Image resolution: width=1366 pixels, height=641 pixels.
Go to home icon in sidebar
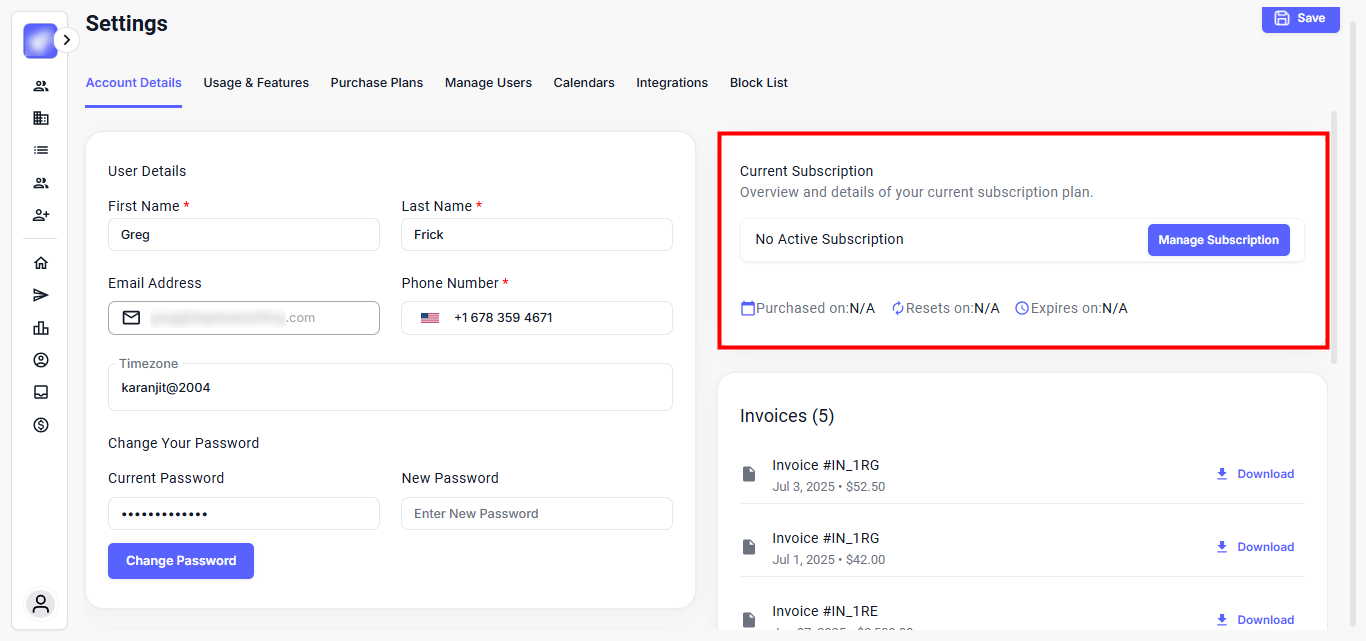41,263
